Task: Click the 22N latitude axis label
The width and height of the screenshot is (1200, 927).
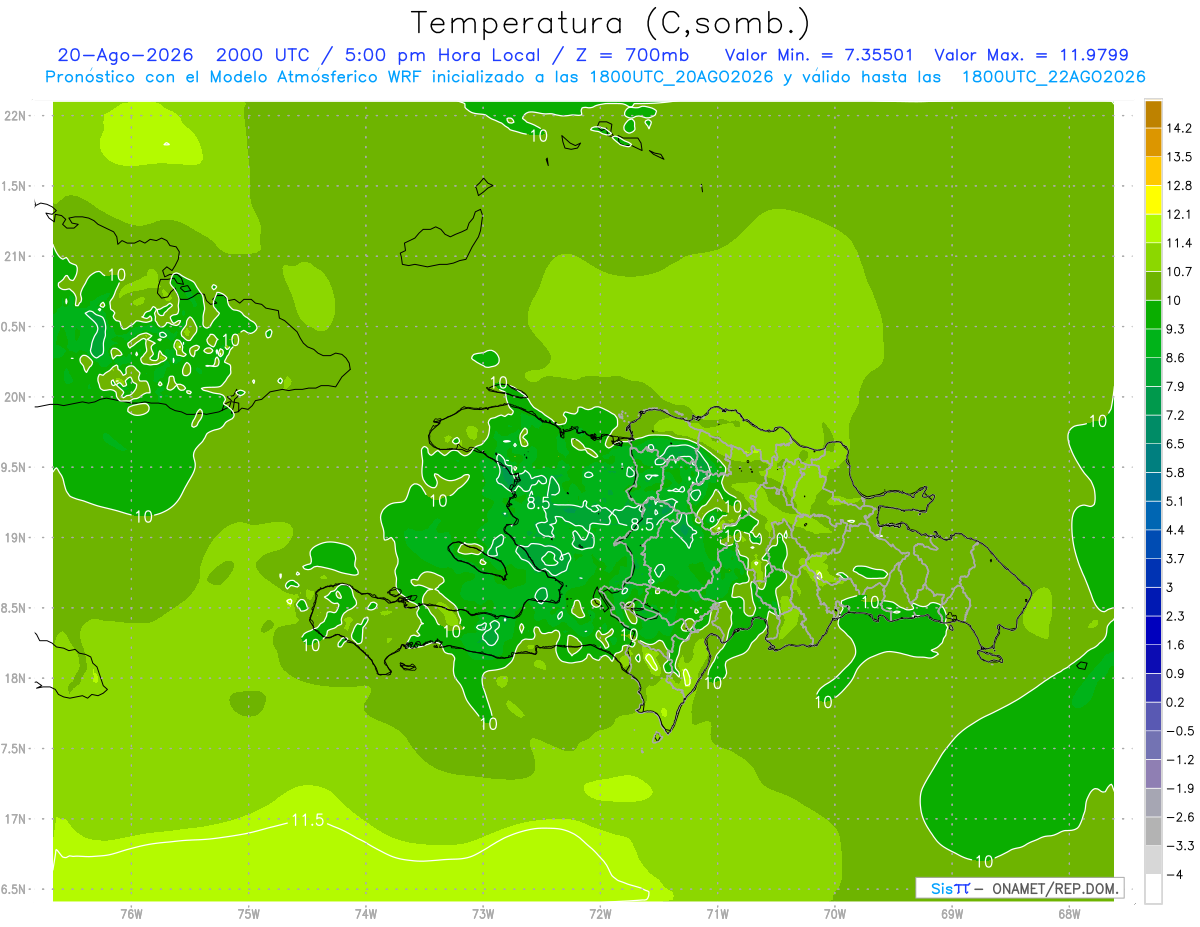Action: (x=17, y=116)
